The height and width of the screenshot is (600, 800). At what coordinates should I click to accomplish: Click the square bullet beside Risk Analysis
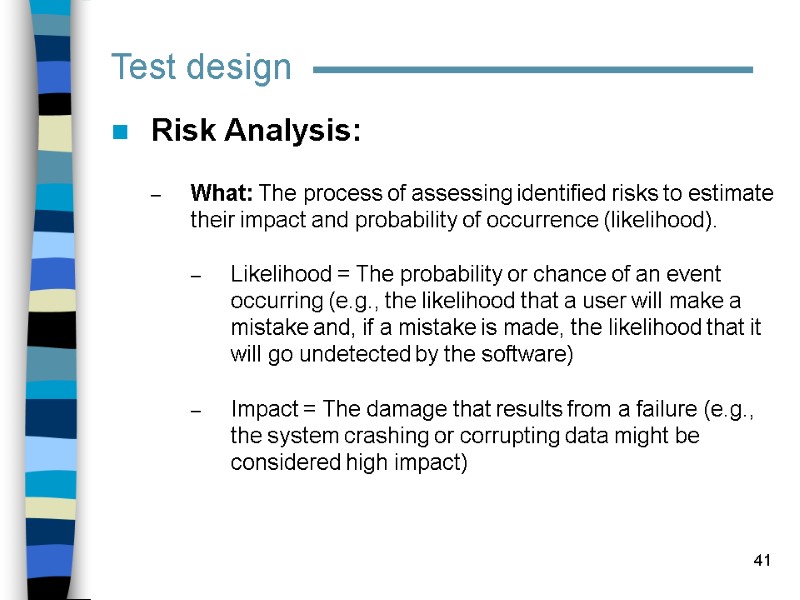pyautogui.click(x=120, y=132)
